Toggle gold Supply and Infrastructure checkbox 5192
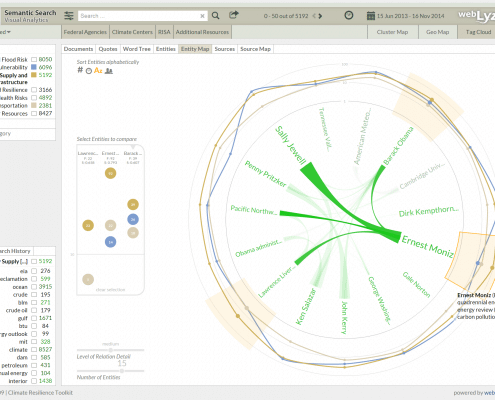This screenshot has height=400, width=495. (34, 75)
